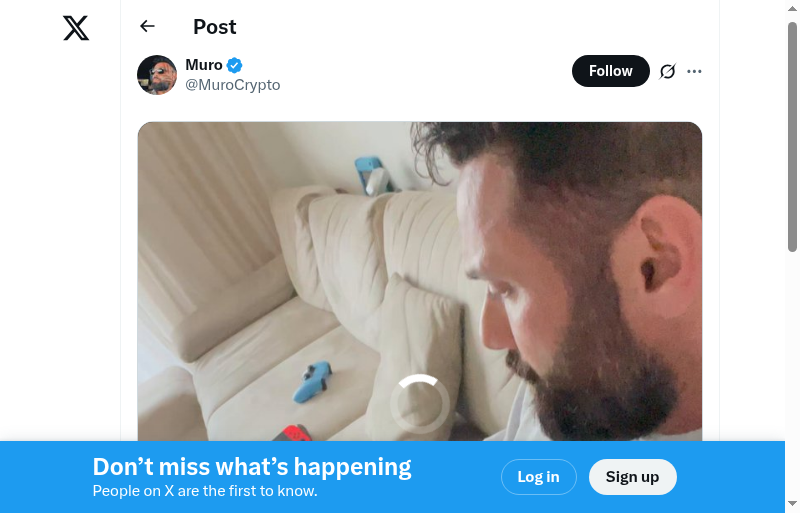Click the vertical scrollbar thumb
This screenshot has width=800, height=513.
[x=792, y=135]
